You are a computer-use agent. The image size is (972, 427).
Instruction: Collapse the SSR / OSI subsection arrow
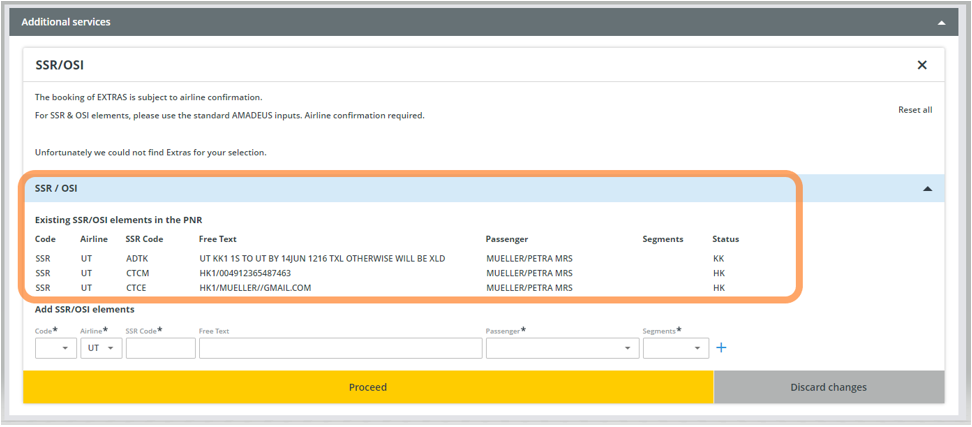coord(927,188)
